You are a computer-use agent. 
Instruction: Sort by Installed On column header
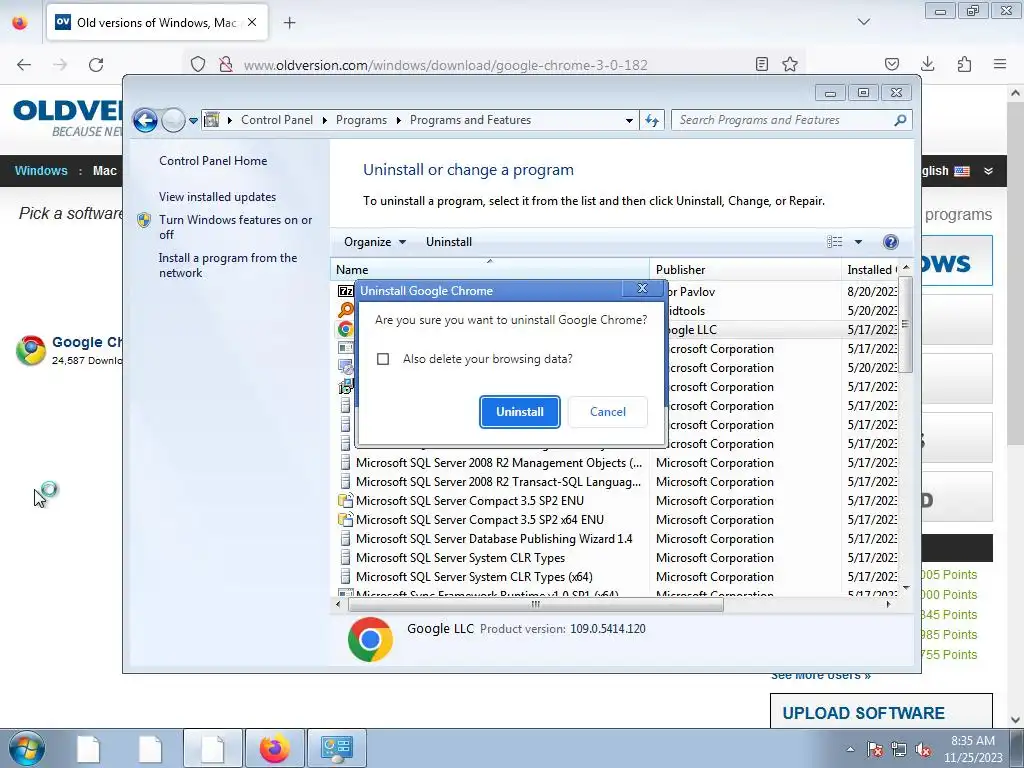pyautogui.click(x=870, y=270)
